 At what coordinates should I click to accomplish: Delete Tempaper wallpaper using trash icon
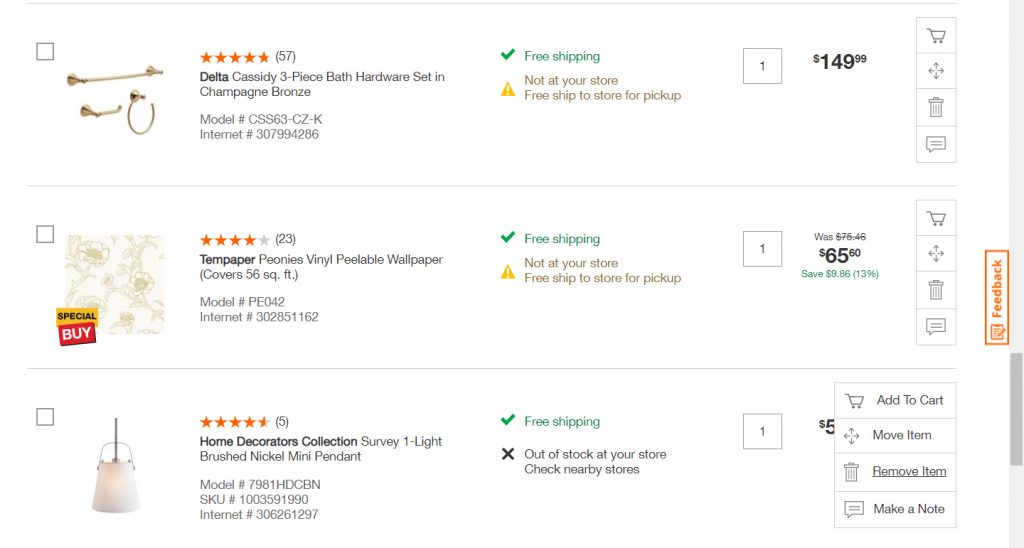(936, 290)
